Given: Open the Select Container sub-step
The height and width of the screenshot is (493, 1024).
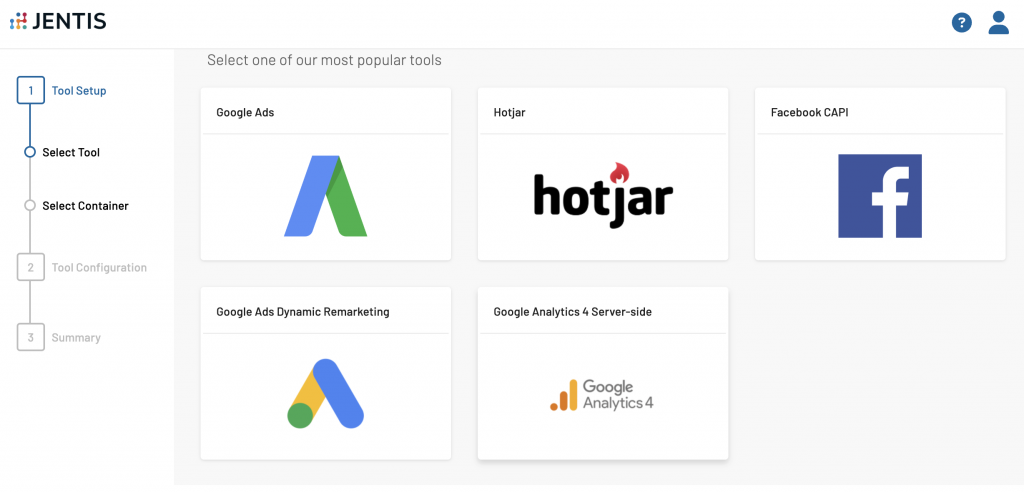Looking at the screenshot, I should pyautogui.click(x=86, y=206).
